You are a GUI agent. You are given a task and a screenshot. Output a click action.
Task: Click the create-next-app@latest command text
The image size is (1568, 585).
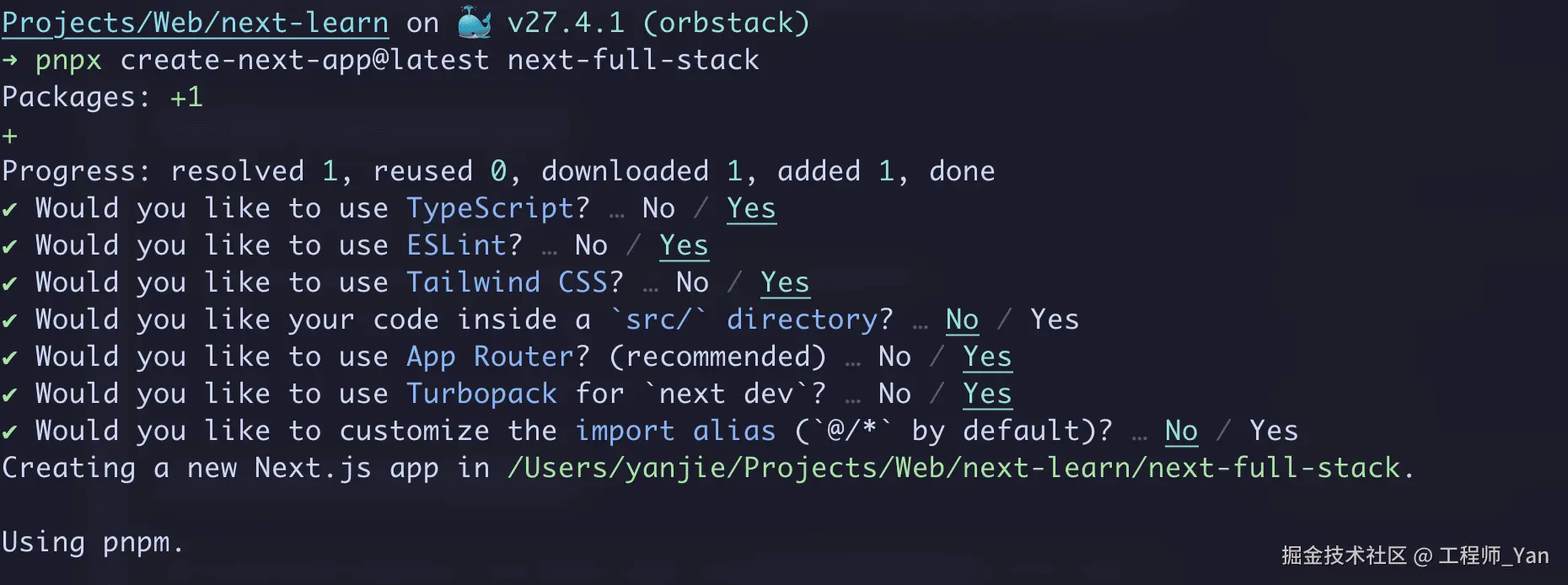click(304, 61)
